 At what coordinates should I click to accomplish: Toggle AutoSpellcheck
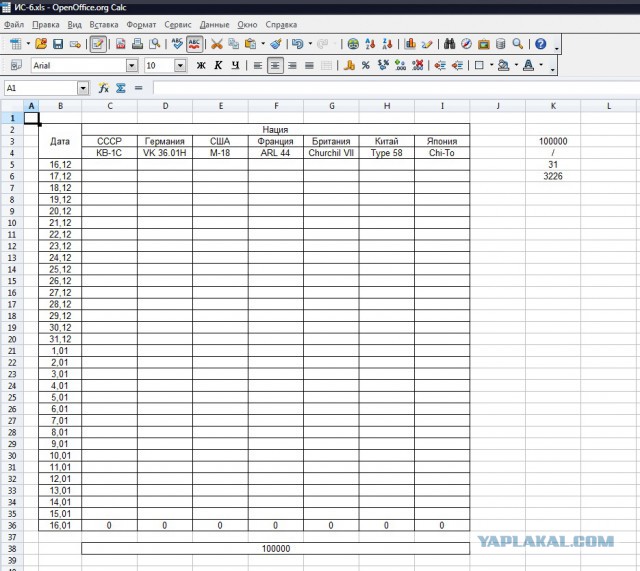click(194, 44)
